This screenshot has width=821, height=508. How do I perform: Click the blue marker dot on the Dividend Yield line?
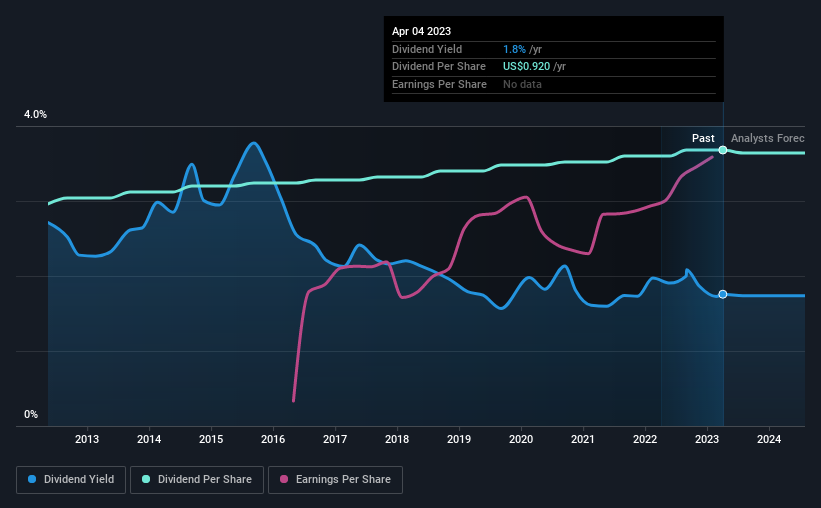click(723, 294)
